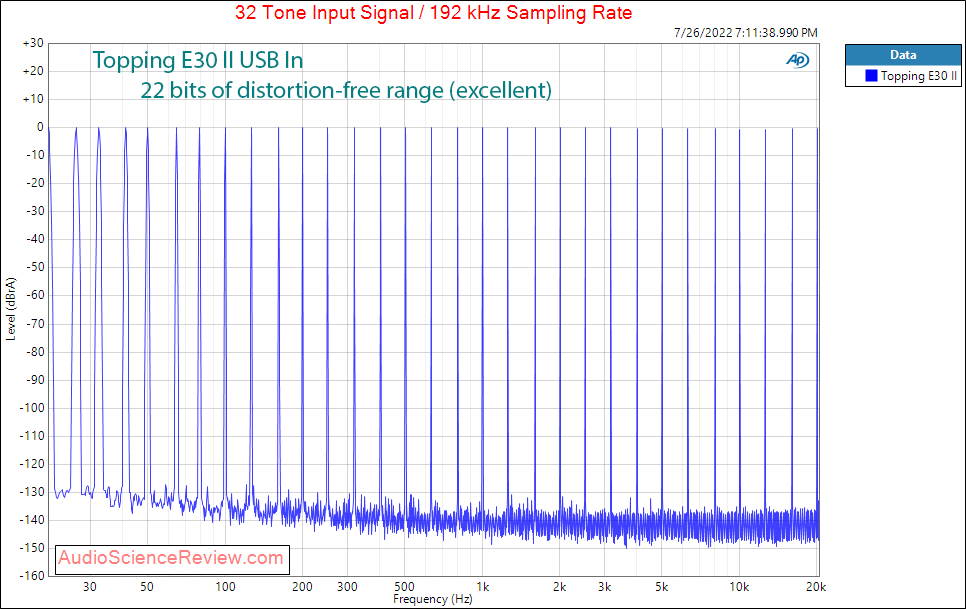
Task: Click the 1k tick label on the frequency axis
Action: (482, 587)
